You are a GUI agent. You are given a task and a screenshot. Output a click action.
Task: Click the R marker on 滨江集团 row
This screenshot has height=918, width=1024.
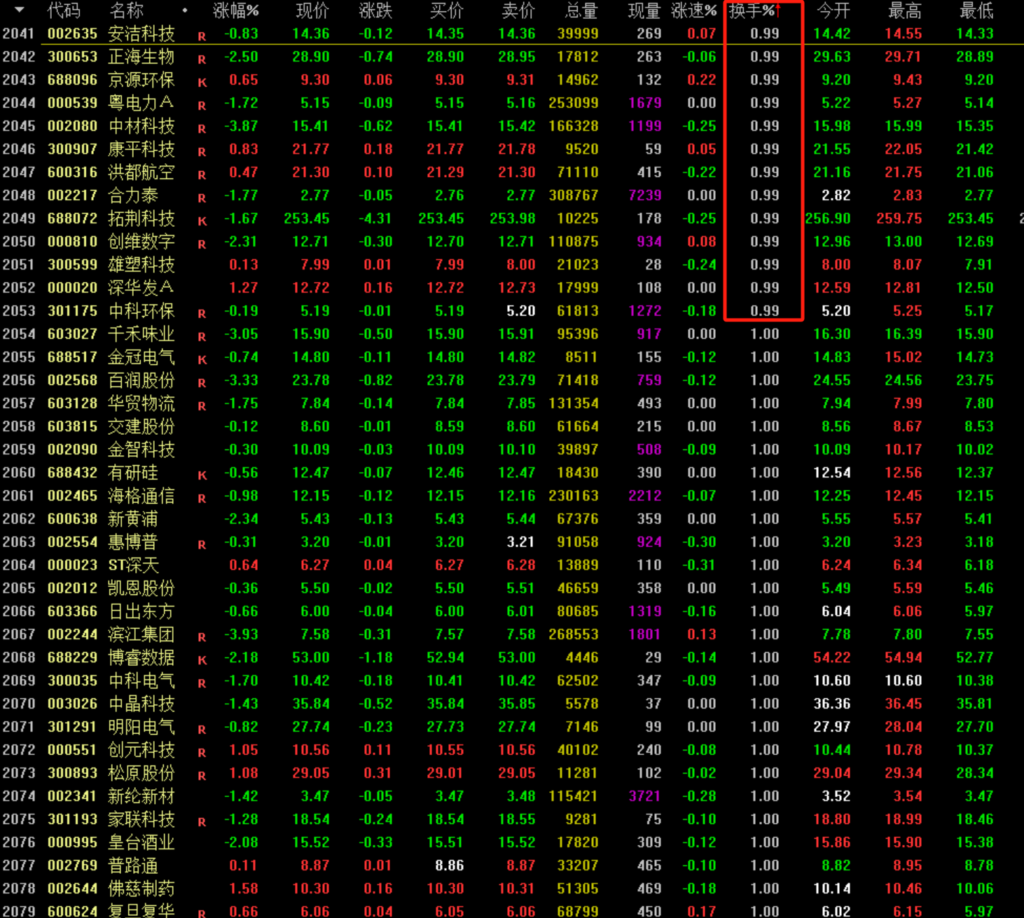pyautogui.click(x=202, y=637)
